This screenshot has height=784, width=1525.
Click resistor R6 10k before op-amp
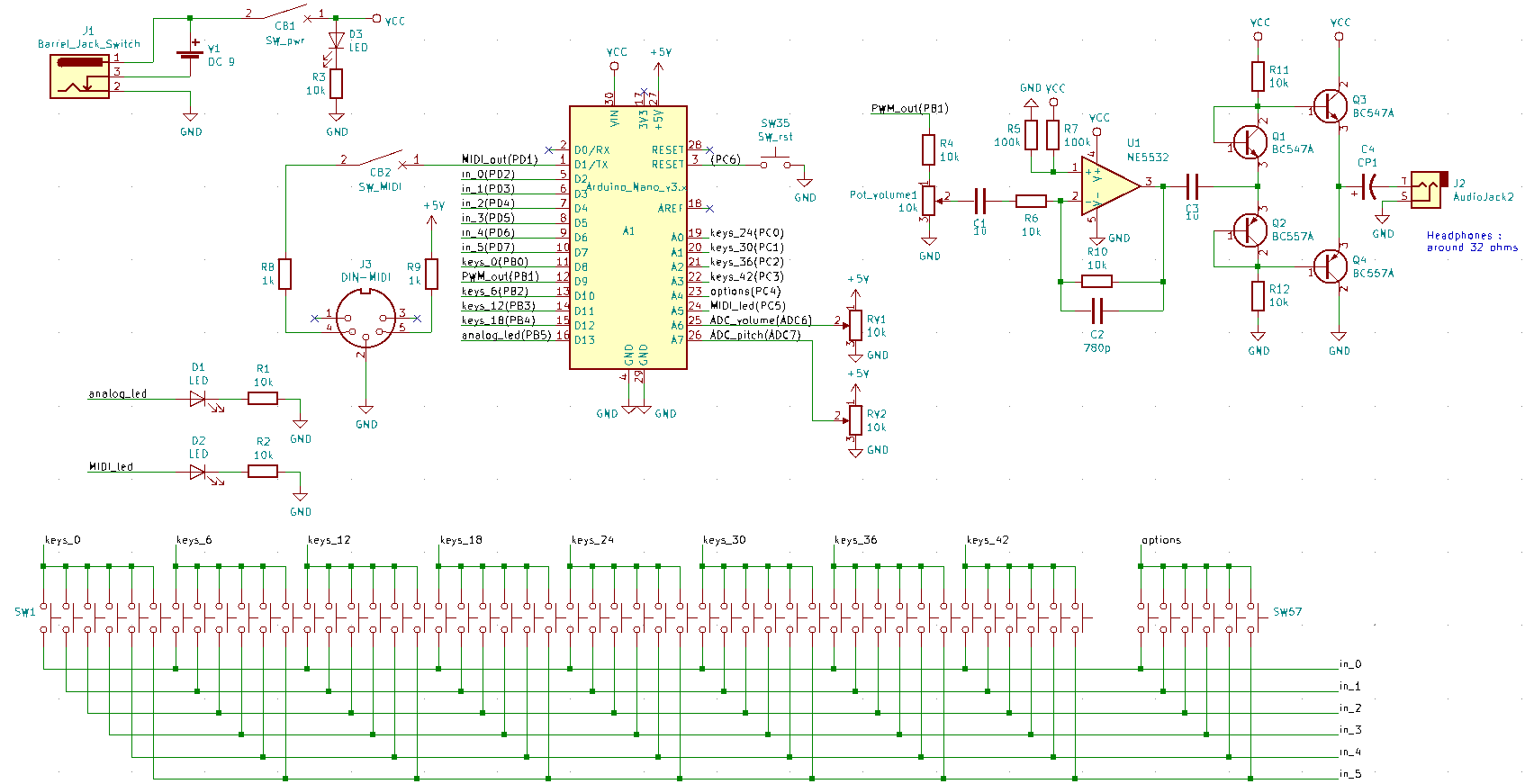(x=1031, y=201)
